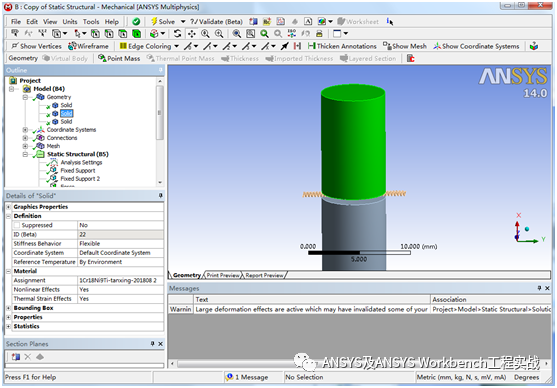Viewport: 557px width, 388px height.
Task: Click the vertex selection filter icon
Action: (x=95, y=34)
